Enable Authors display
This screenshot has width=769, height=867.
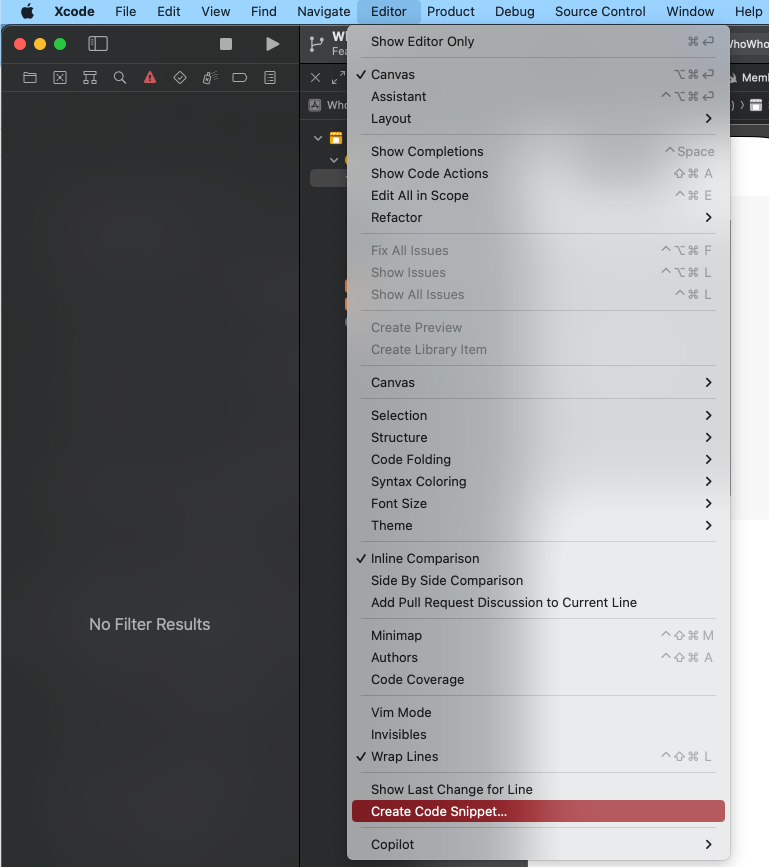tap(538, 657)
